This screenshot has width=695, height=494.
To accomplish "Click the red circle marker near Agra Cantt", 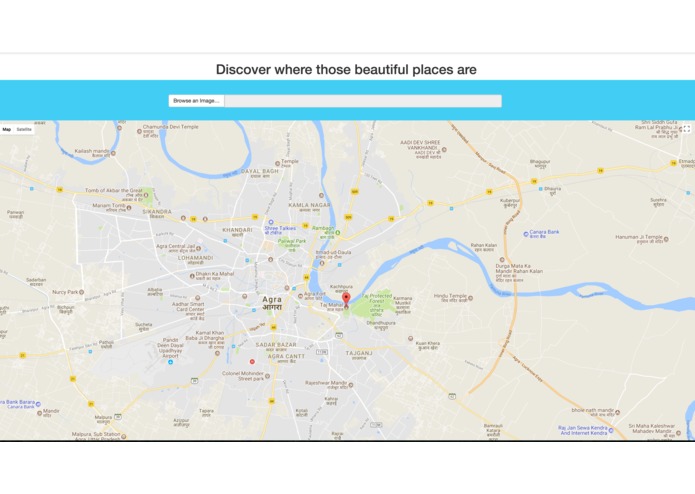I will coord(252,362).
